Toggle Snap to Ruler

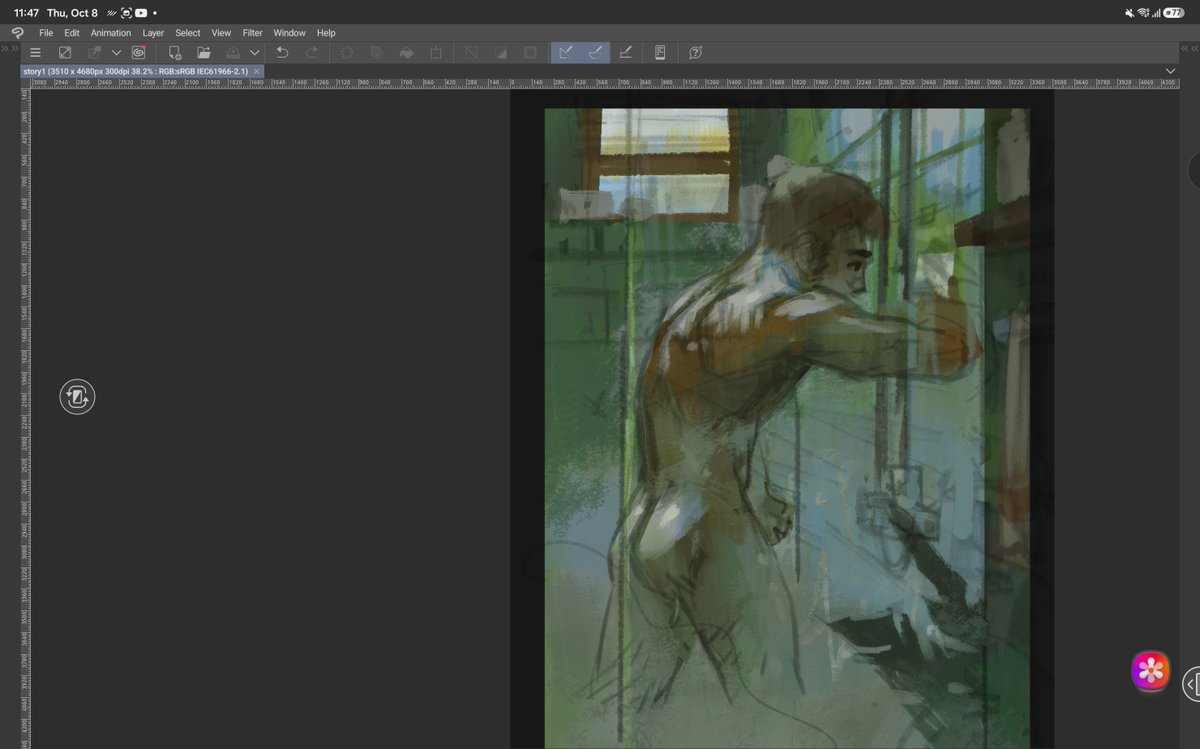click(565, 52)
